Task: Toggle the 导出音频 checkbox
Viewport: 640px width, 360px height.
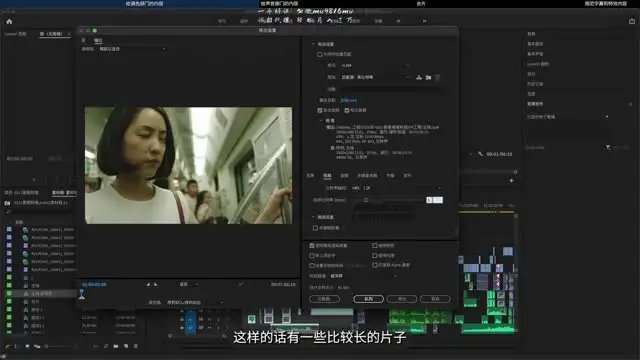Action: 347,110
